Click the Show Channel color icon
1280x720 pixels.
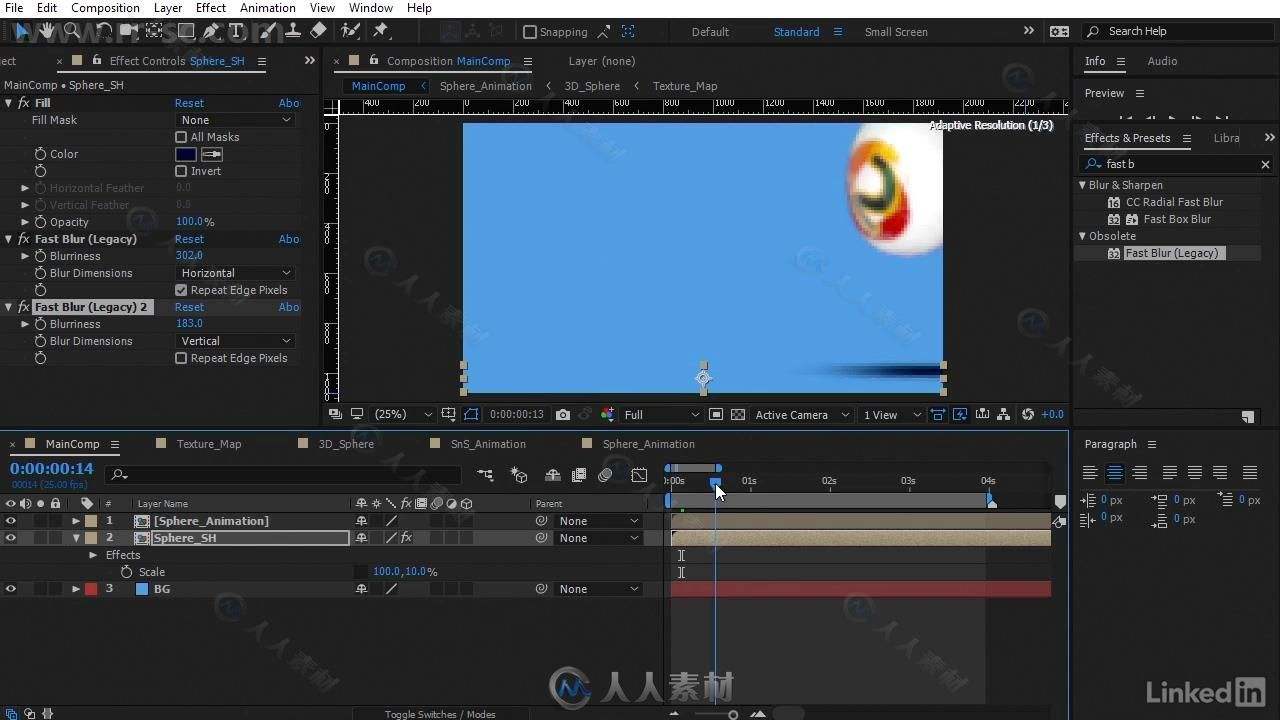(x=607, y=414)
